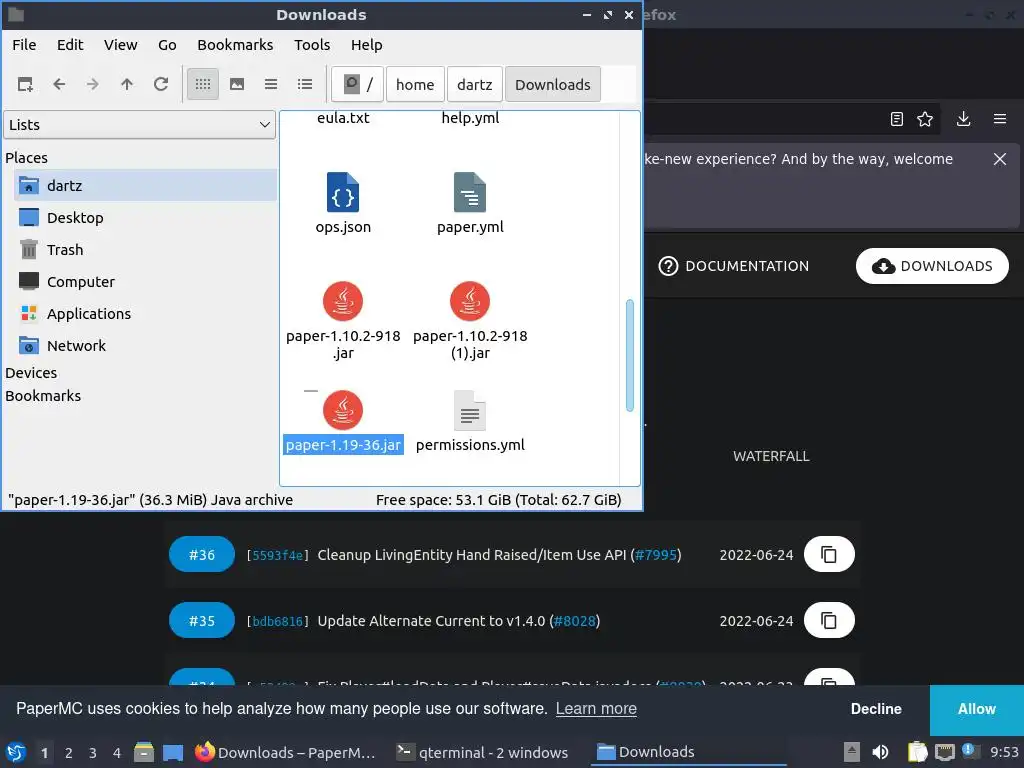Image resolution: width=1024 pixels, height=768 pixels.
Task: Switch to virtual desktop 2
Action: 69,753
